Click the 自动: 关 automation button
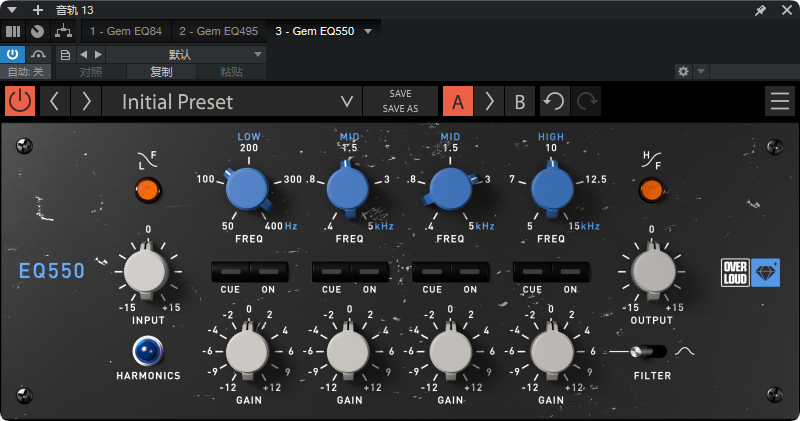This screenshot has width=800, height=421. coord(26,72)
